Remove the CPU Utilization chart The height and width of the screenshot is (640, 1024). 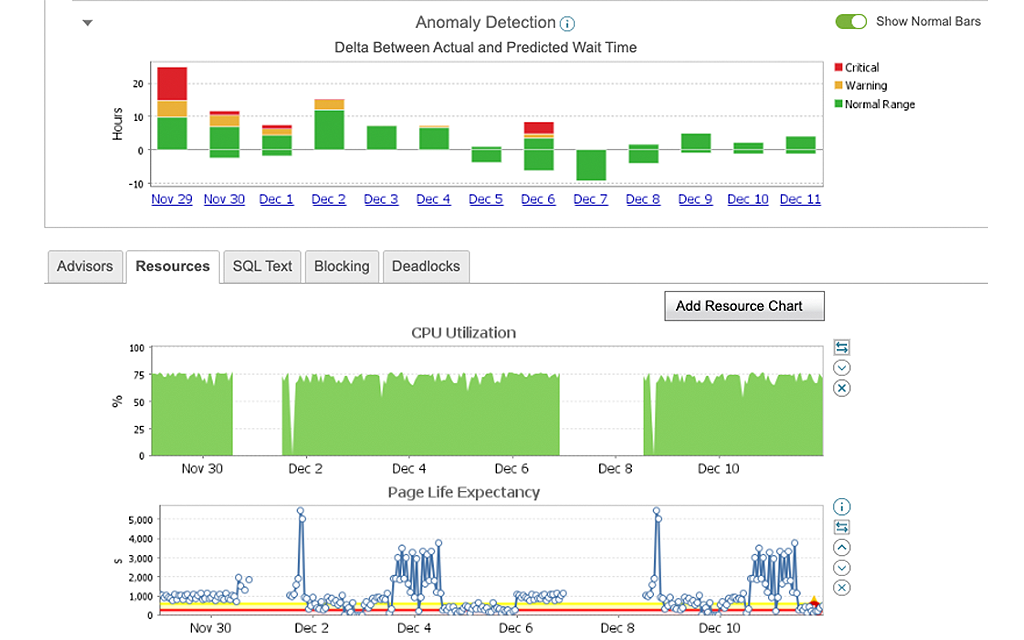[841, 388]
